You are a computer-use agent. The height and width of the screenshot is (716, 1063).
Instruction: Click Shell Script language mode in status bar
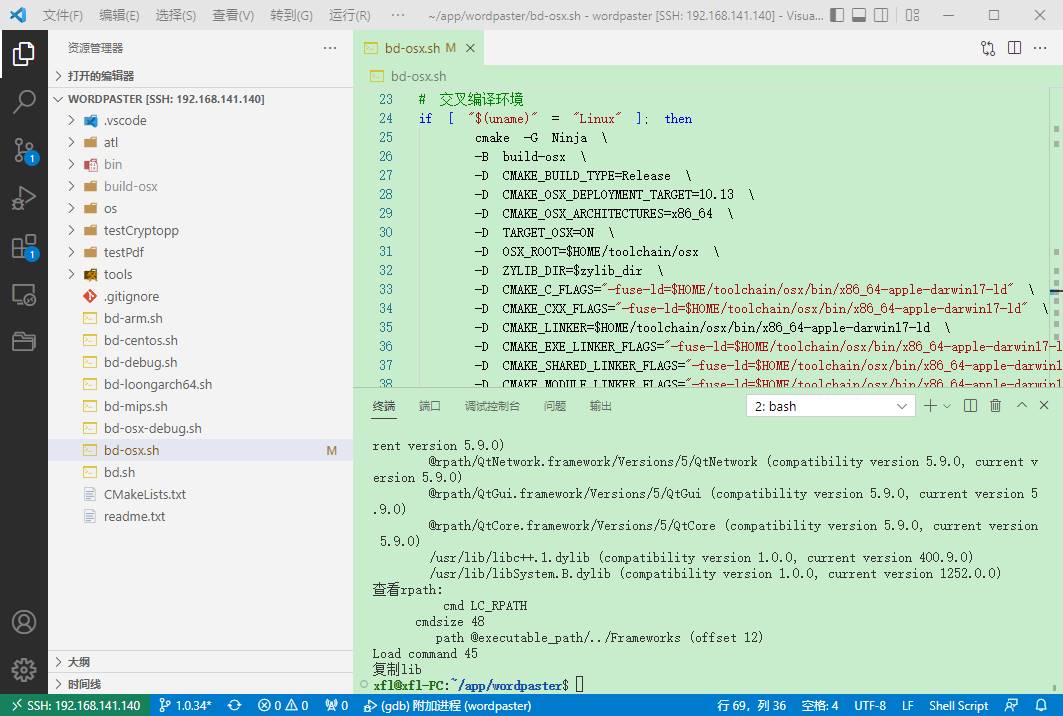(x=958, y=705)
